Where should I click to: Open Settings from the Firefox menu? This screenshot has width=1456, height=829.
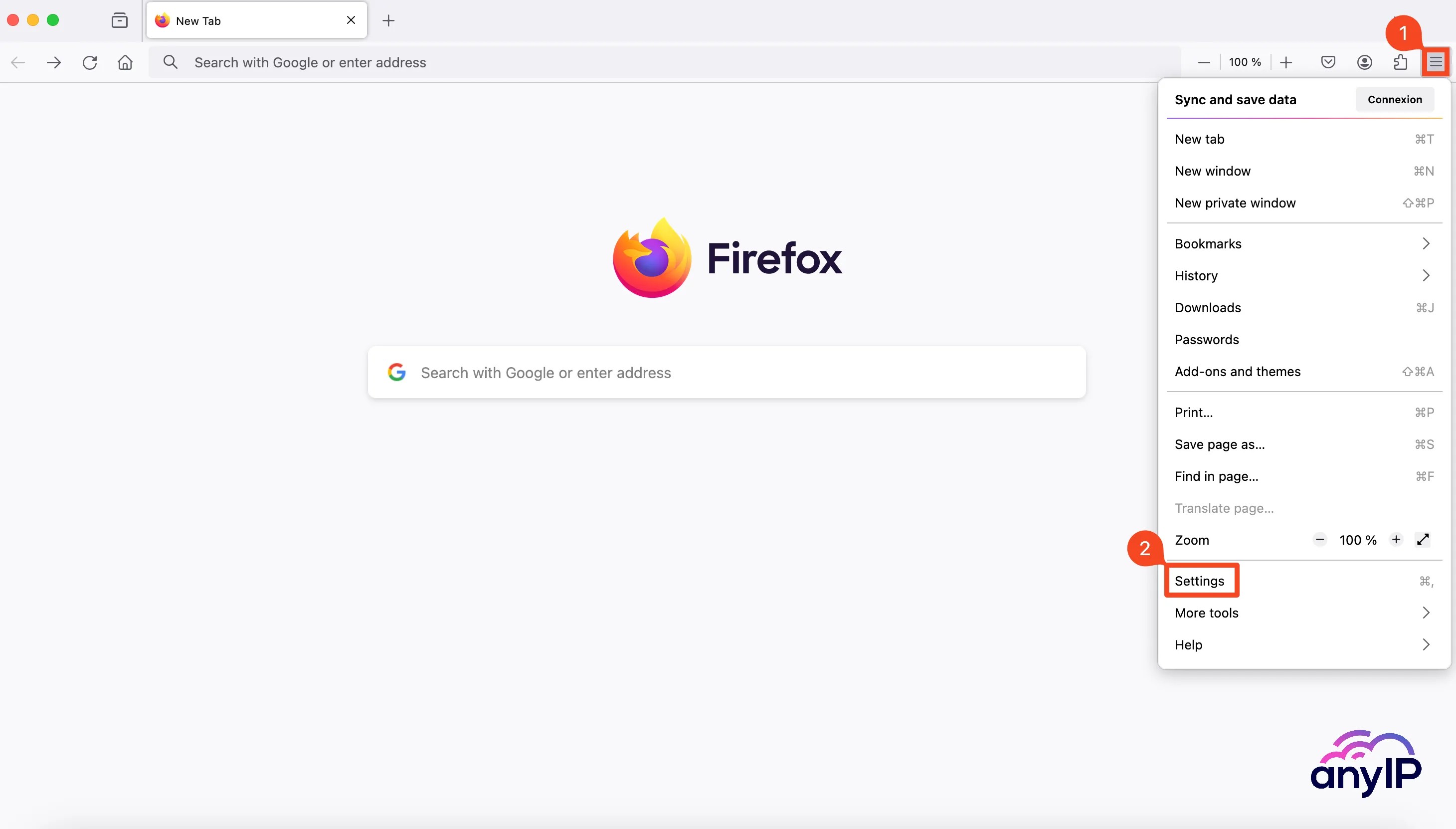[1199, 580]
